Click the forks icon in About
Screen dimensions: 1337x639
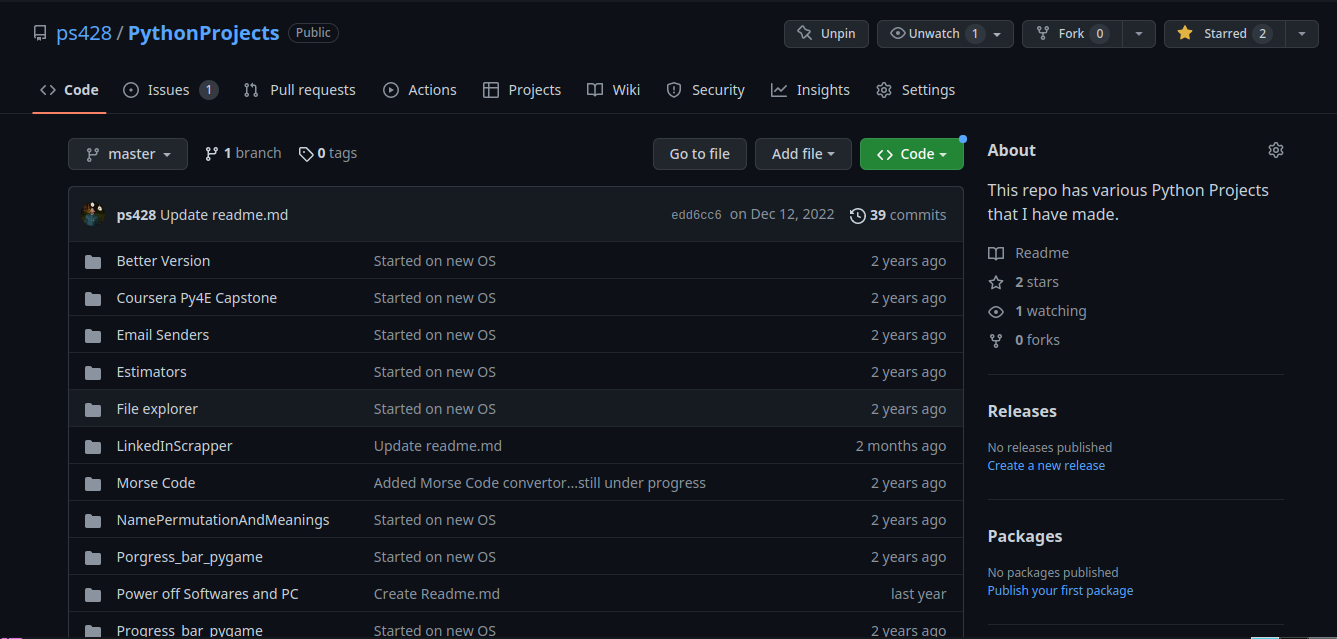click(995, 340)
